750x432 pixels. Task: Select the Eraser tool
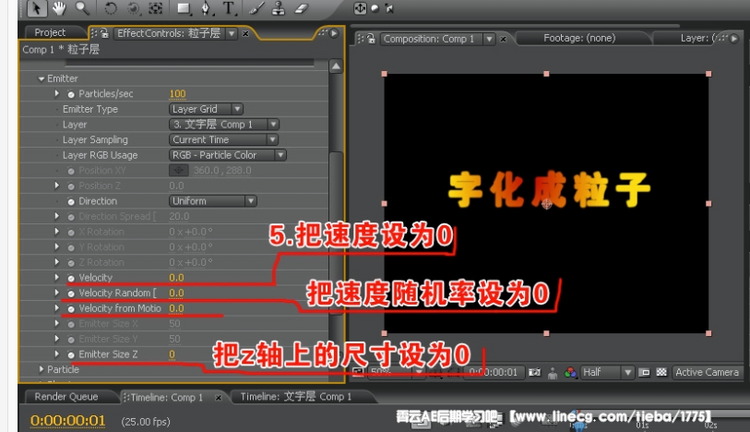coord(301,9)
